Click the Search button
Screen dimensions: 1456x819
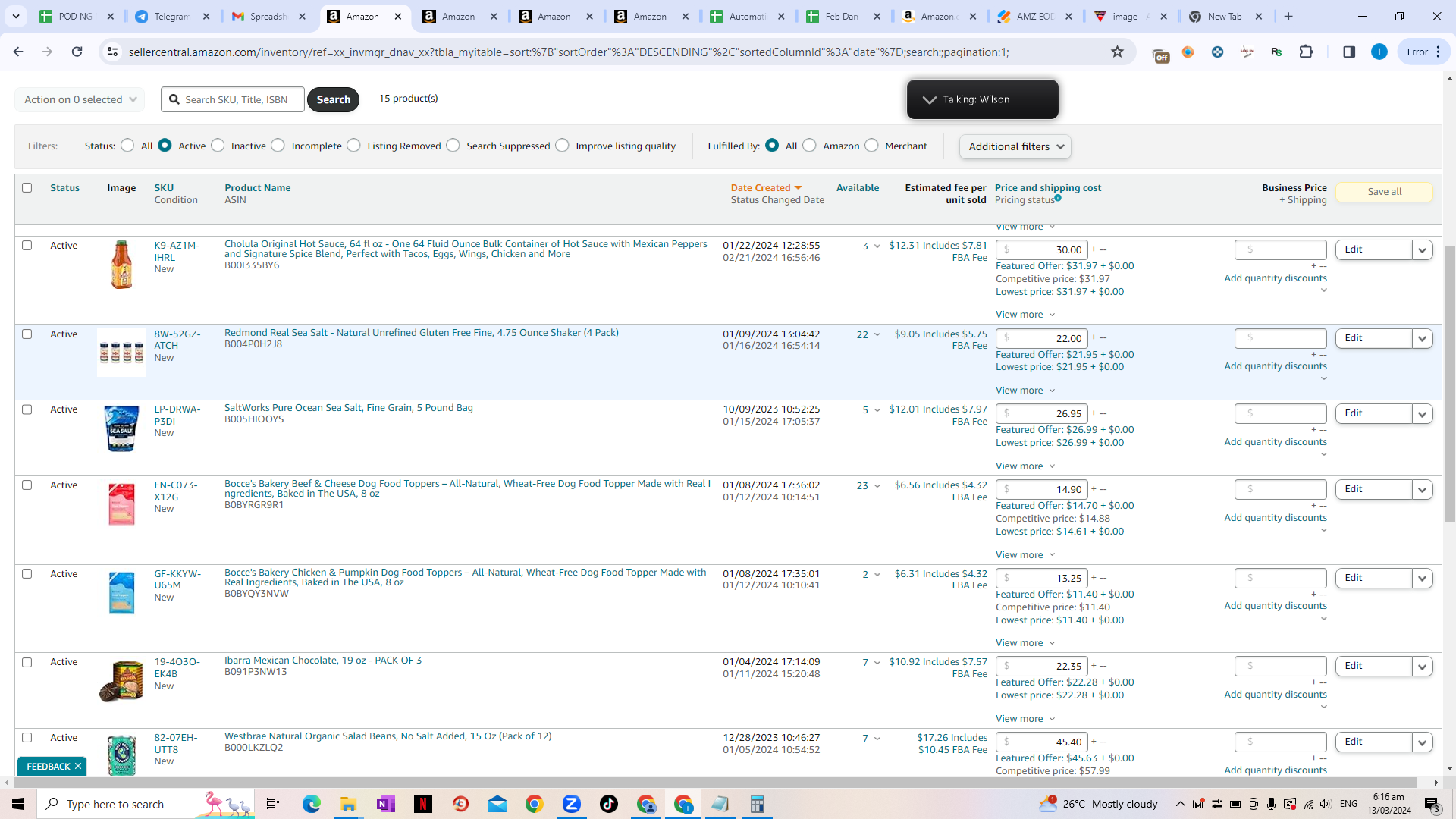(333, 99)
